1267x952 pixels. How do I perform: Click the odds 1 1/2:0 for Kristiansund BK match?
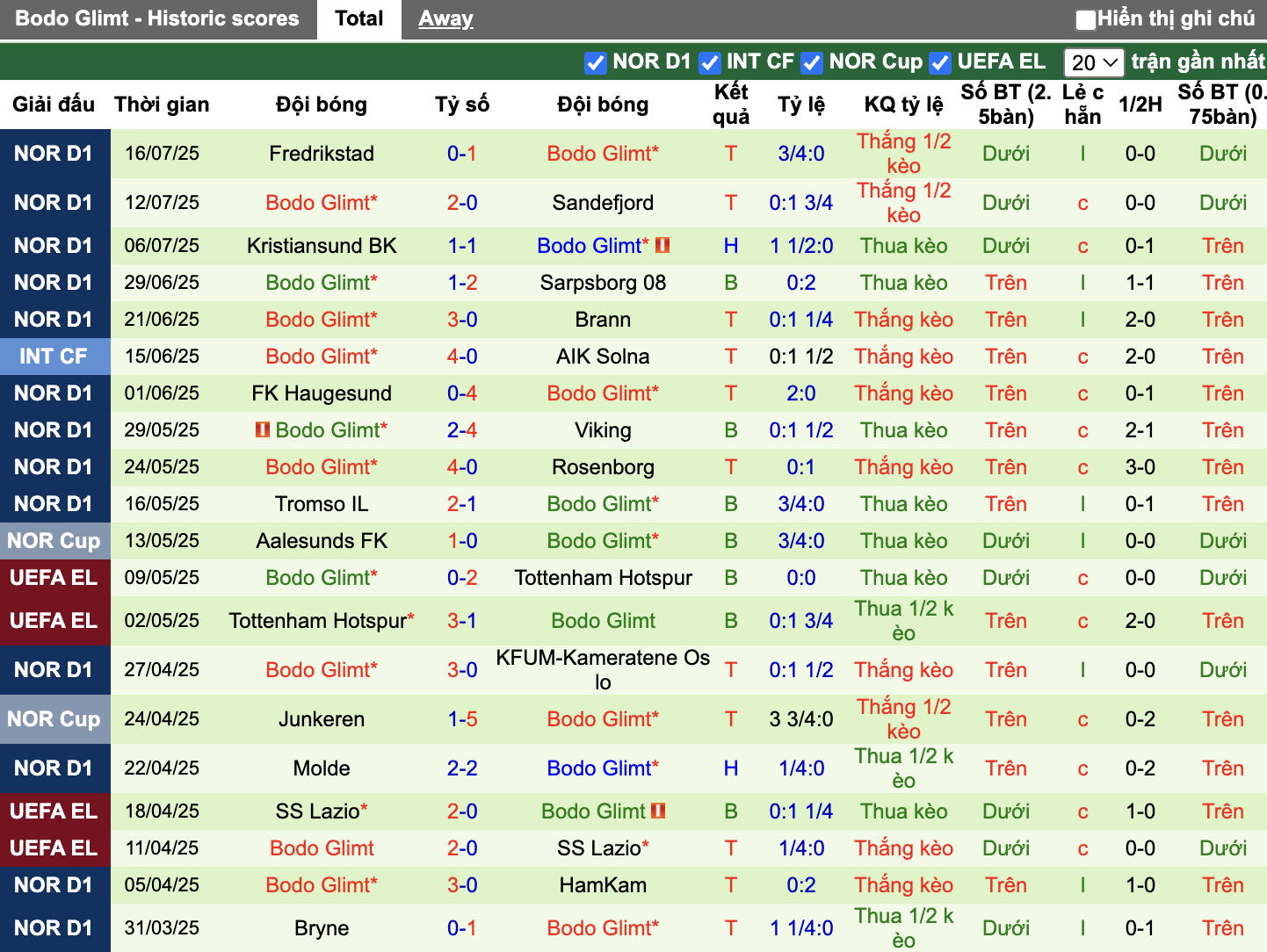click(x=801, y=246)
